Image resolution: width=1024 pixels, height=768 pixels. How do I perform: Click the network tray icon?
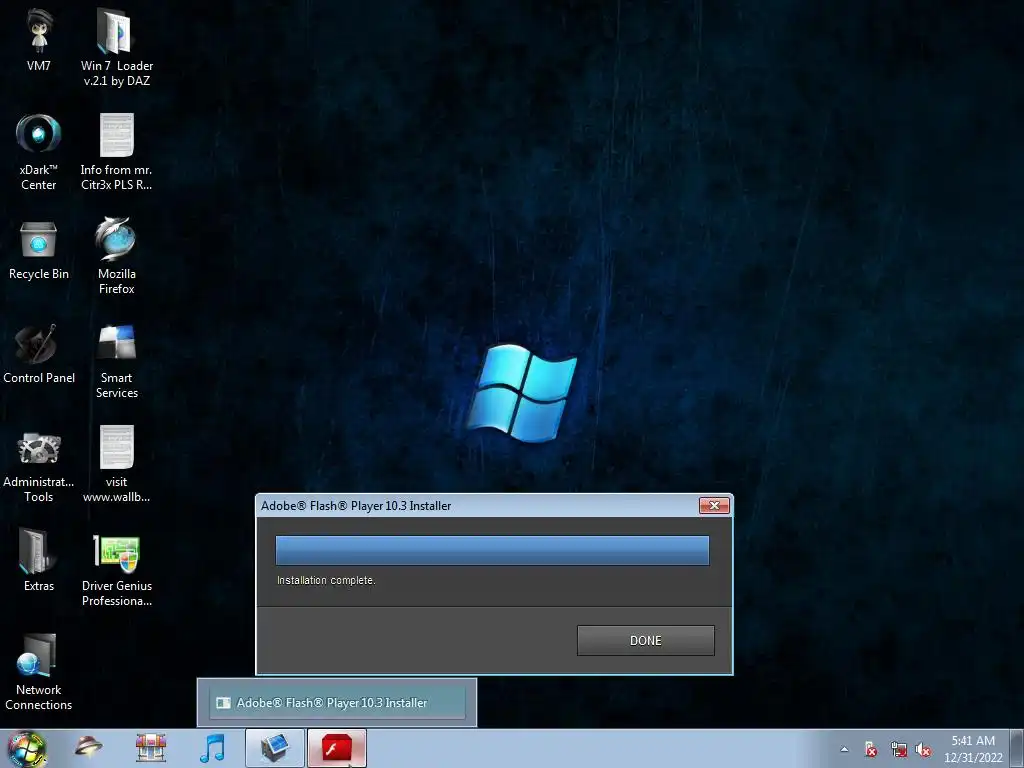click(x=899, y=749)
